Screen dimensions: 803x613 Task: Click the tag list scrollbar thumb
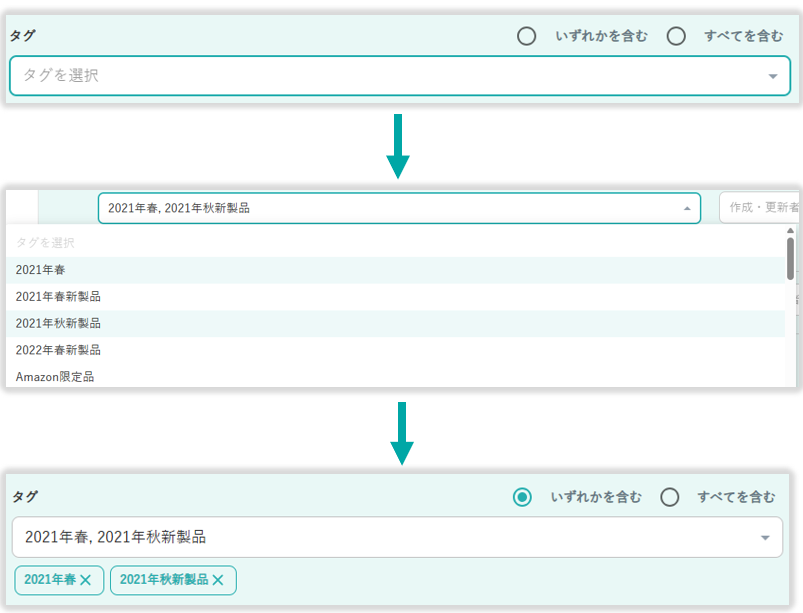(x=790, y=257)
